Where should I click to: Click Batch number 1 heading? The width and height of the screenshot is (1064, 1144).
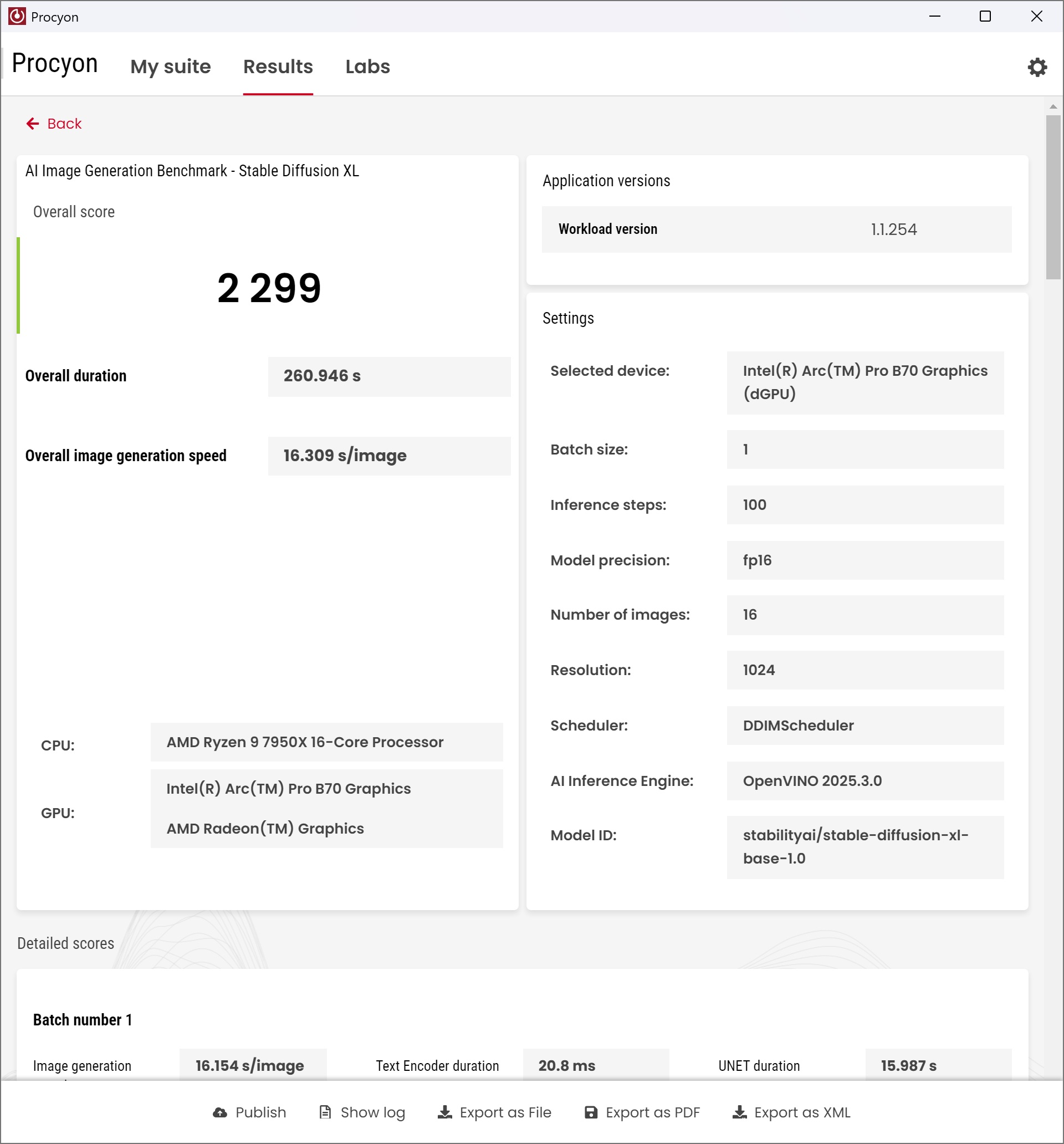82,1020
